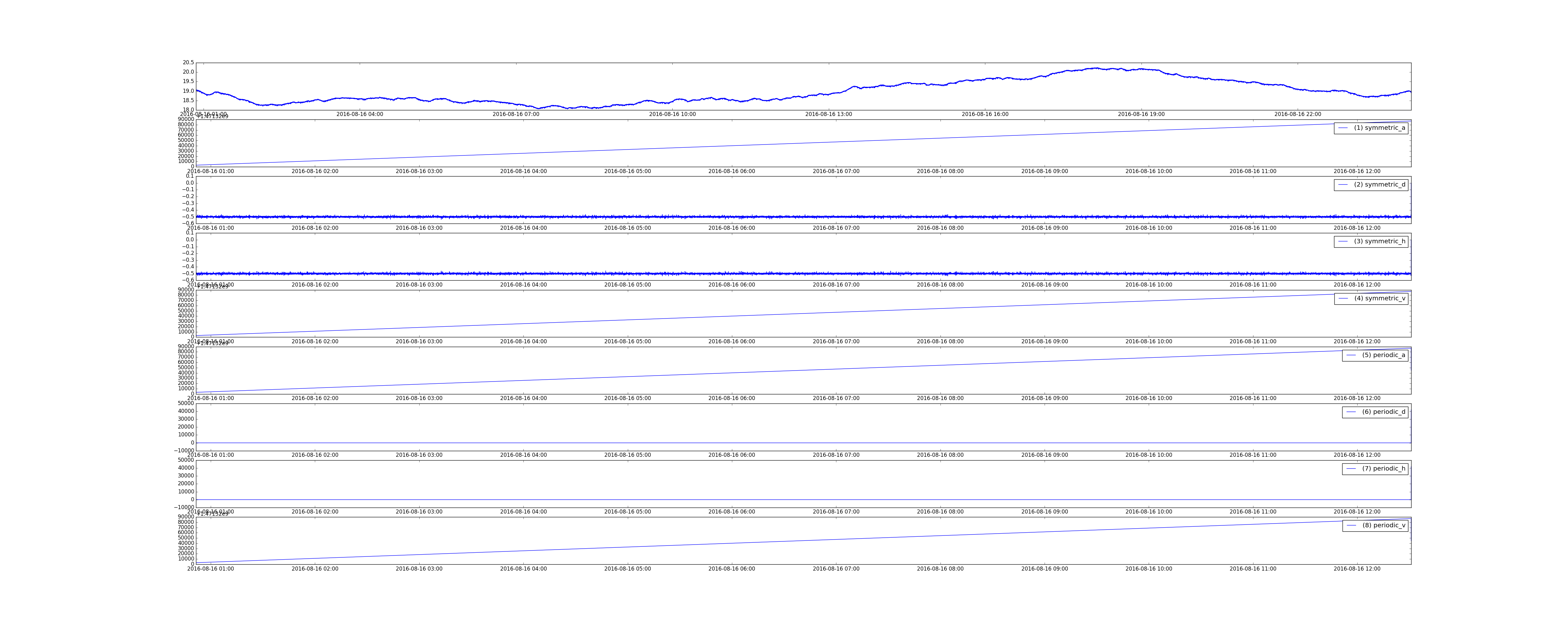Click the 60000 y-tick of periodic_a plot
The height and width of the screenshot is (627, 1568).
pos(185,362)
